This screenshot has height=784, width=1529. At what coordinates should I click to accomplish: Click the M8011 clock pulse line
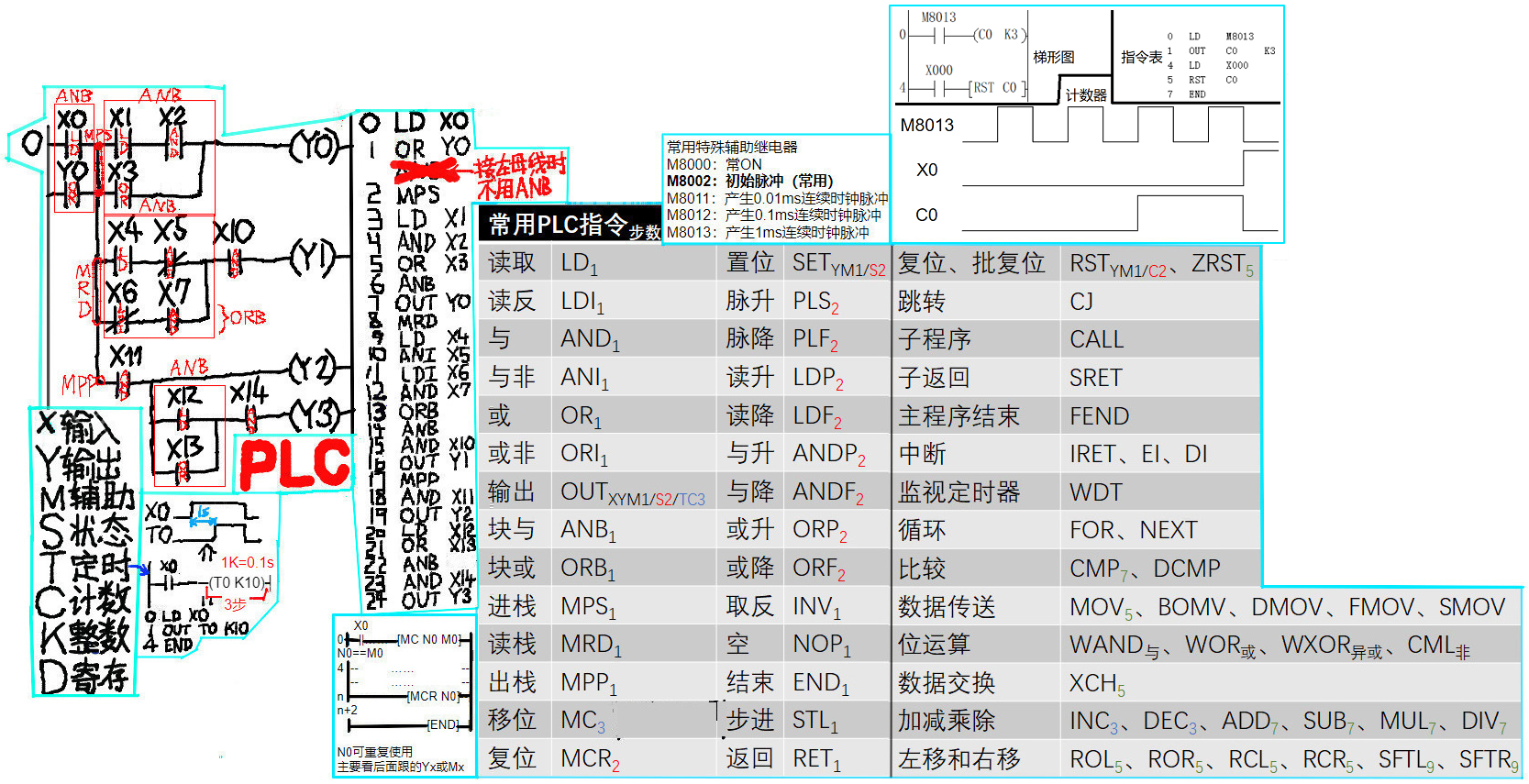[x=777, y=198]
